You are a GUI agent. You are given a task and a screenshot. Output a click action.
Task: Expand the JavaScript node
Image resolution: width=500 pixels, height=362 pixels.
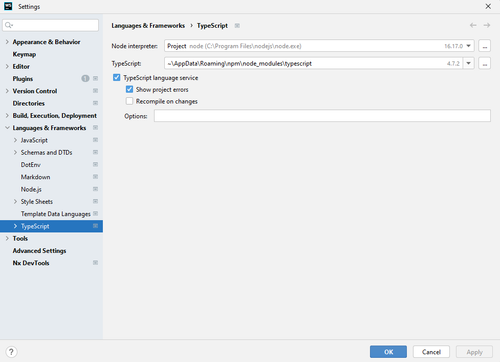[x=15, y=140]
